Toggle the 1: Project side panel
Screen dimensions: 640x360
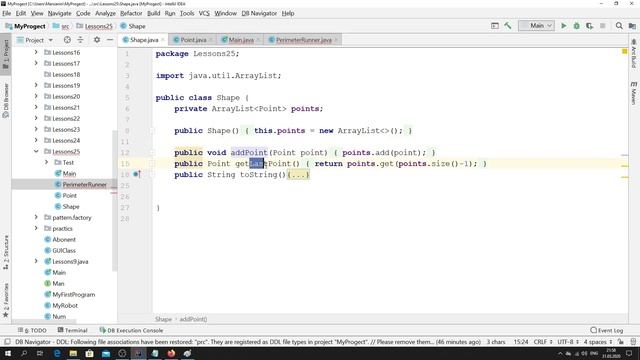pos(6,54)
